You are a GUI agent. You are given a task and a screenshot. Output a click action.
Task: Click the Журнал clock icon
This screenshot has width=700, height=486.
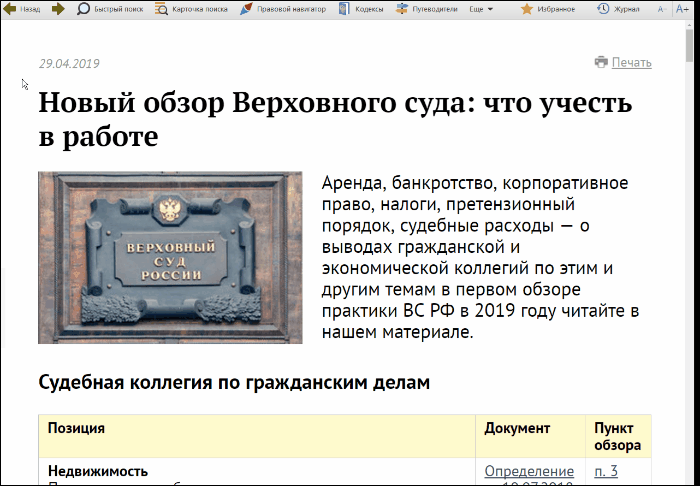tap(603, 8)
